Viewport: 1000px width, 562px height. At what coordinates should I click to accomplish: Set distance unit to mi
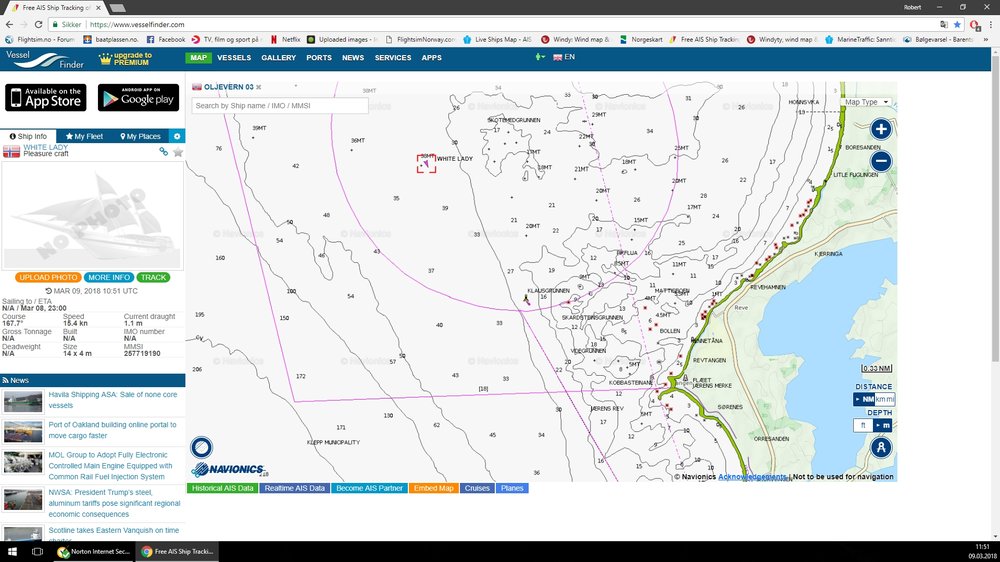(x=890, y=399)
